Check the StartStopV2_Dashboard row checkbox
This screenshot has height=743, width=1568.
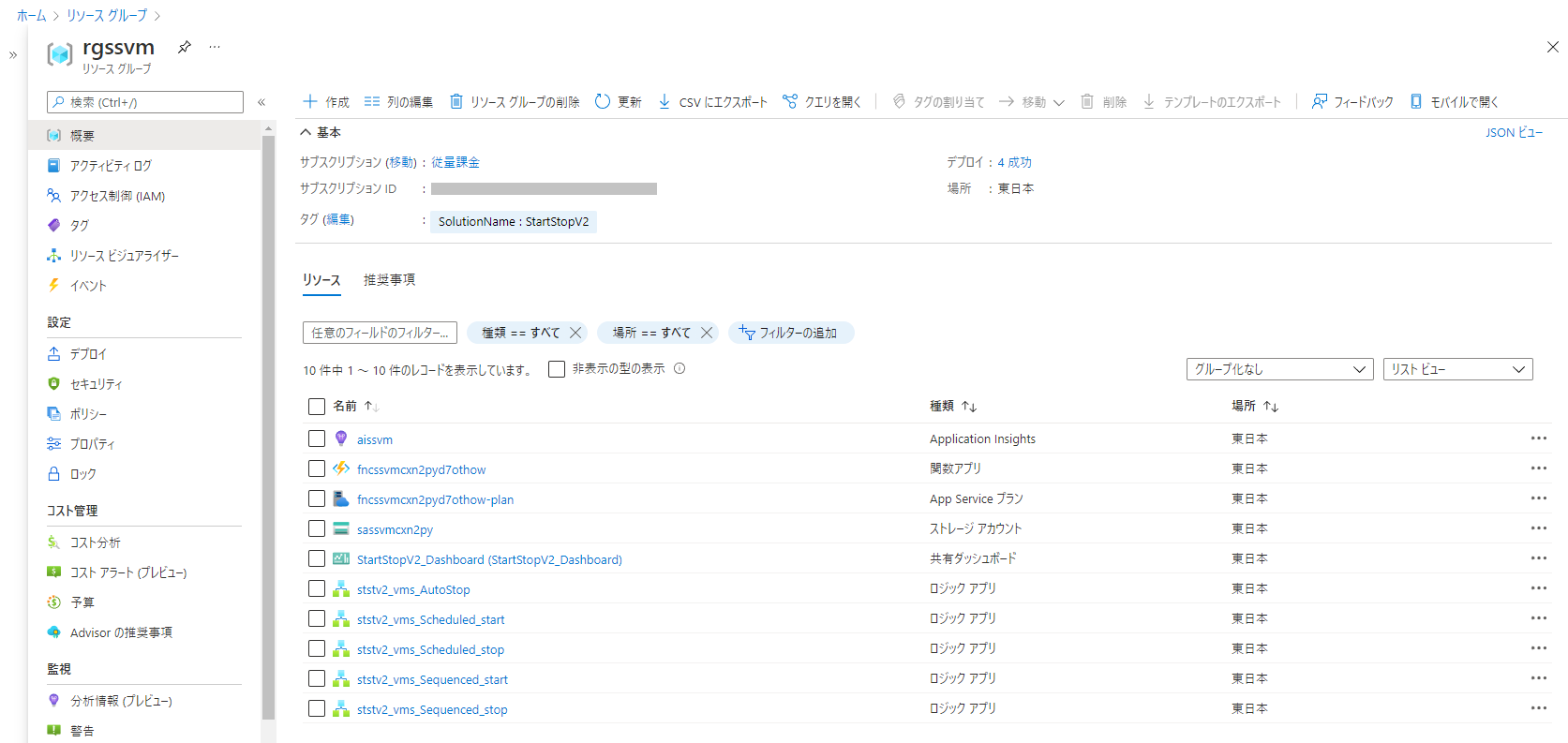pos(317,558)
